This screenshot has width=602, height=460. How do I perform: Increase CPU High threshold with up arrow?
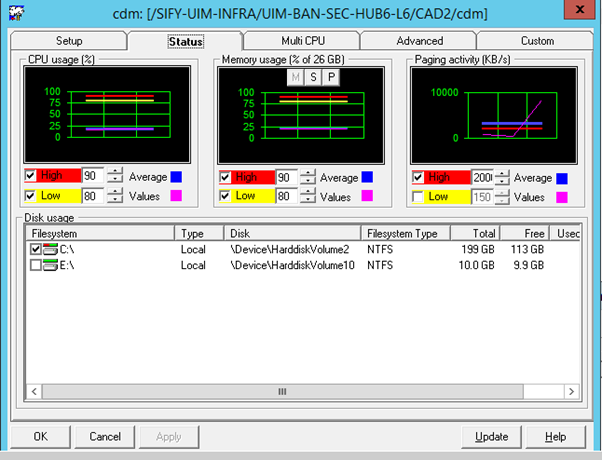pos(115,171)
